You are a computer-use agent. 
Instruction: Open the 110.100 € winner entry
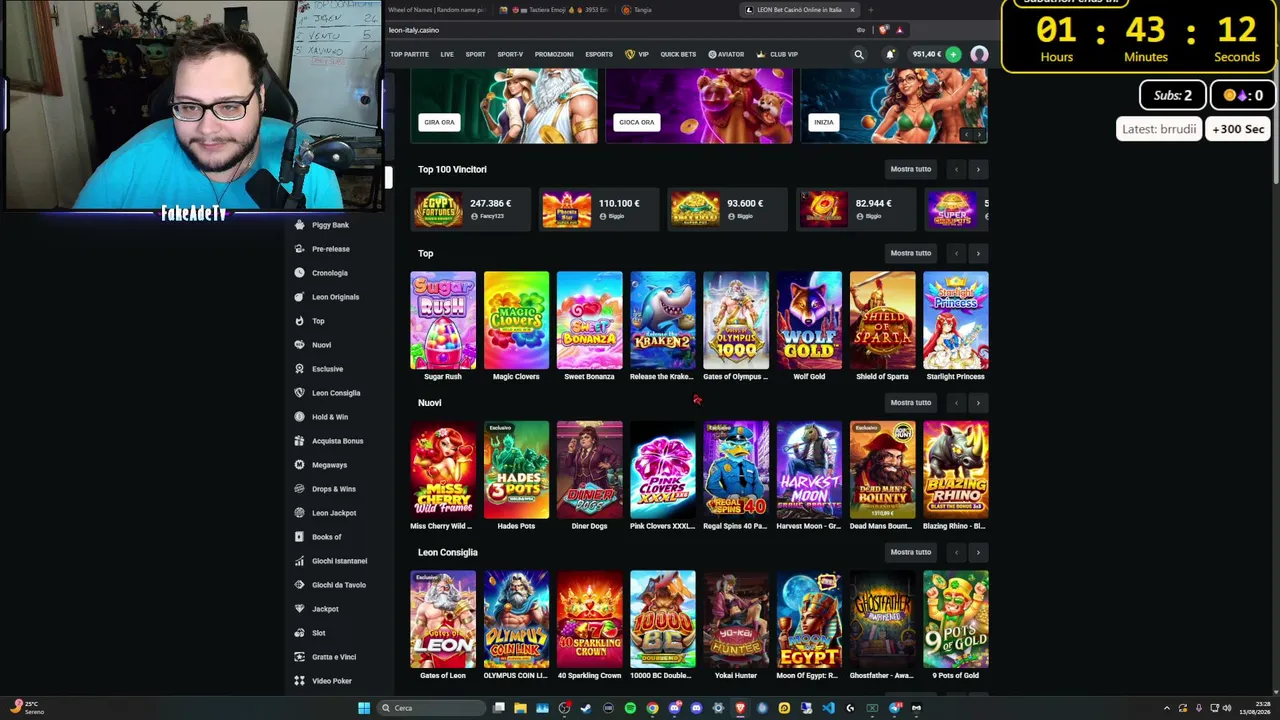pos(599,209)
